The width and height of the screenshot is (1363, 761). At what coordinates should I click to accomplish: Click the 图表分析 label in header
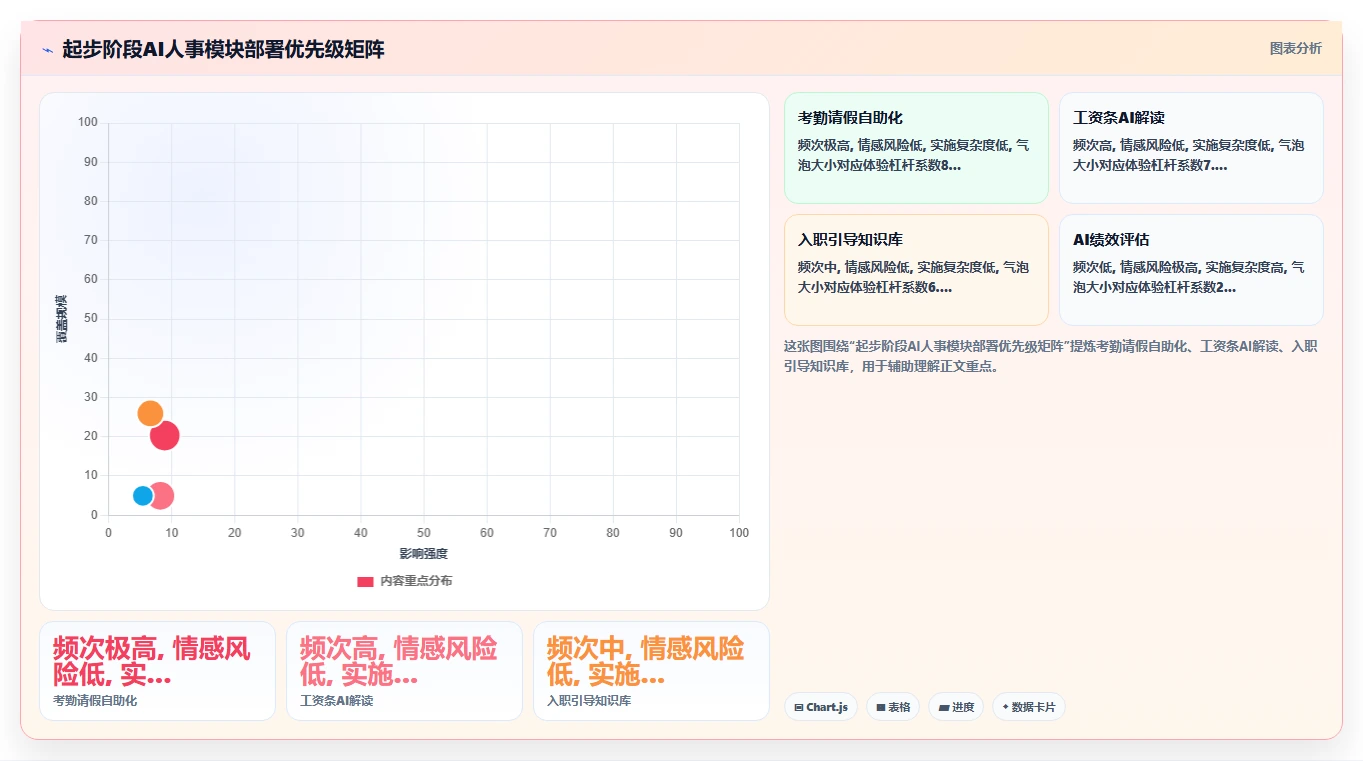point(1295,48)
